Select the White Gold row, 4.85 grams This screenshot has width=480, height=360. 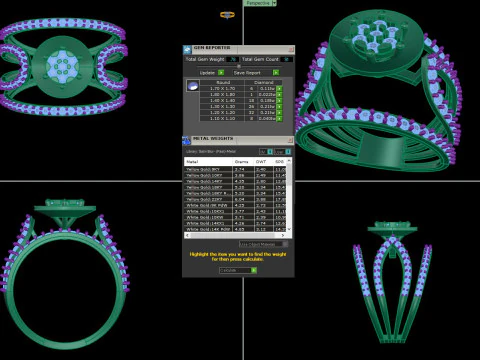coord(235,229)
